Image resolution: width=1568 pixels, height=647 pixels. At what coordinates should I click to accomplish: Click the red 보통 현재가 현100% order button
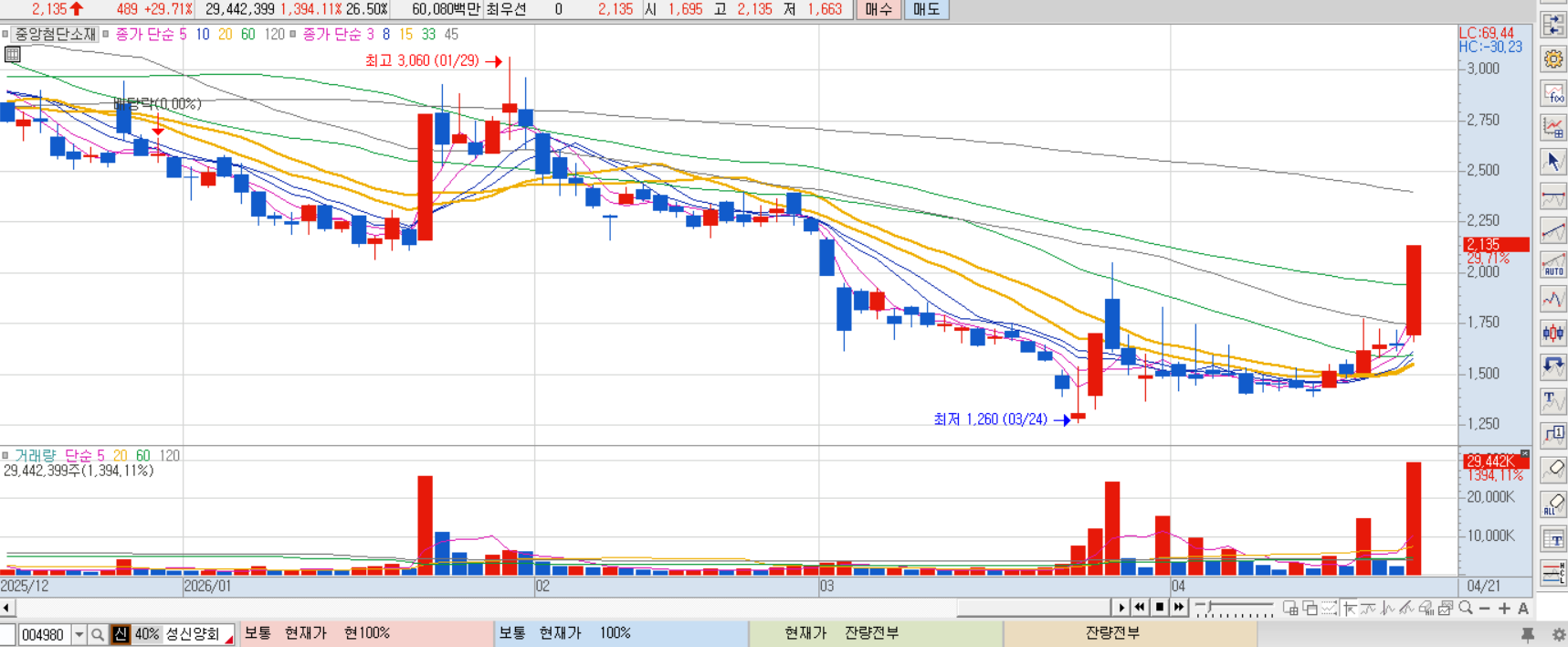coord(366,633)
